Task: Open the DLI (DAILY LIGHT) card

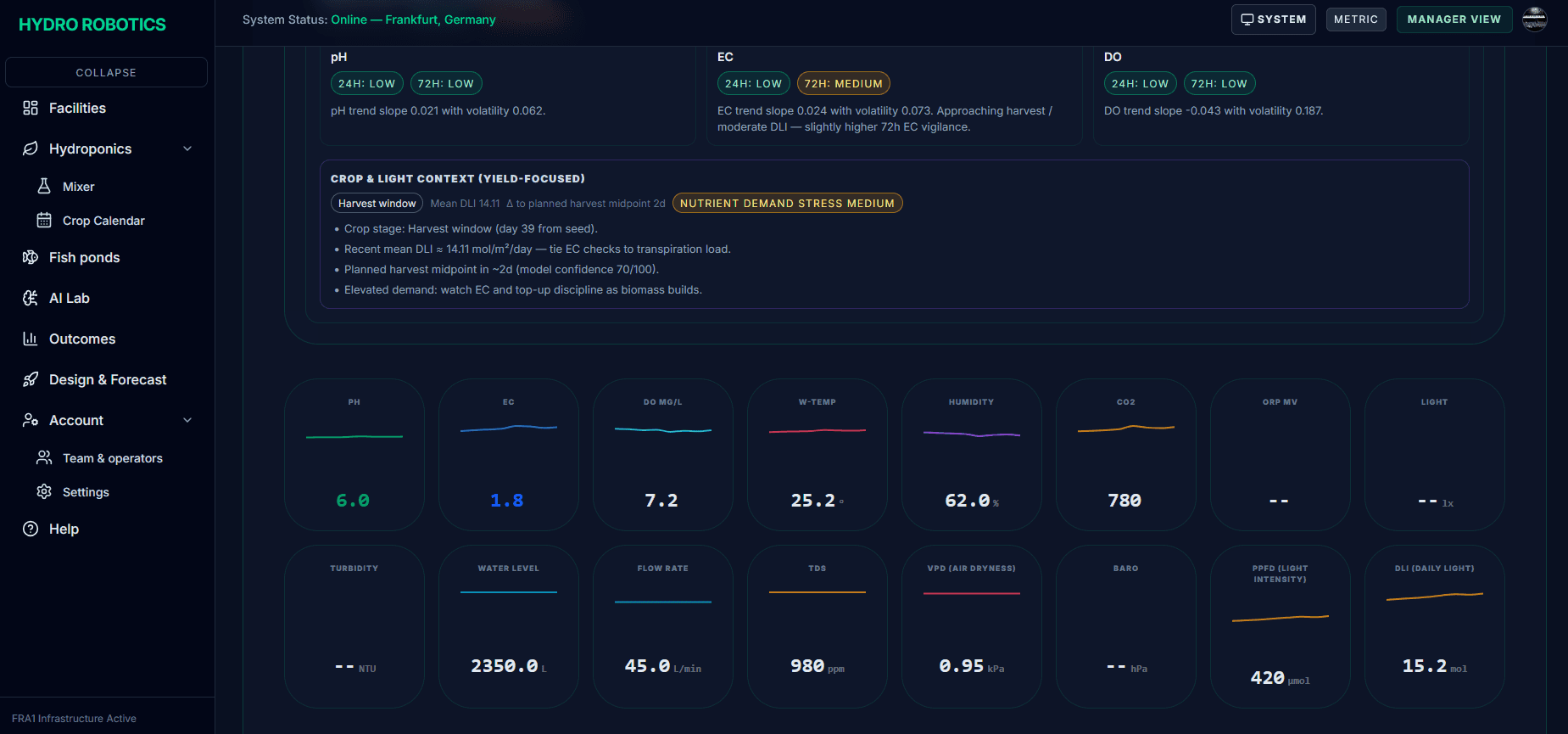Action: pyautogui.click(x=1434, y=626)
